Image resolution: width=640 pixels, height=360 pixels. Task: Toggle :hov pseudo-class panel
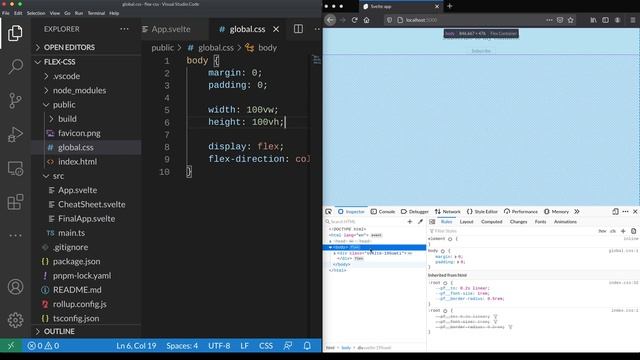point(602,231)
